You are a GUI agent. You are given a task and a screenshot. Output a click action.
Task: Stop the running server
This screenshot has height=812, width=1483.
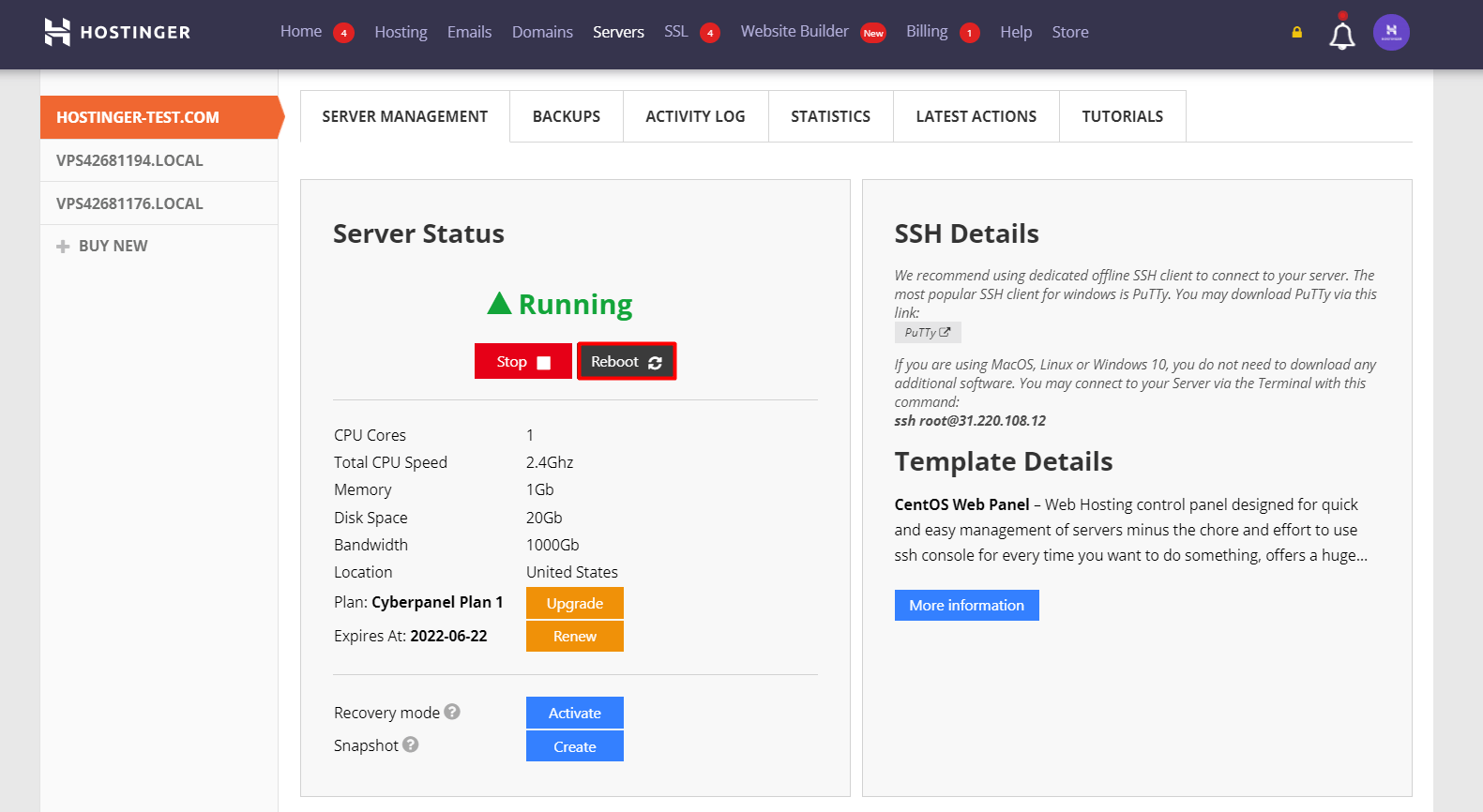(x=523, y=362)
